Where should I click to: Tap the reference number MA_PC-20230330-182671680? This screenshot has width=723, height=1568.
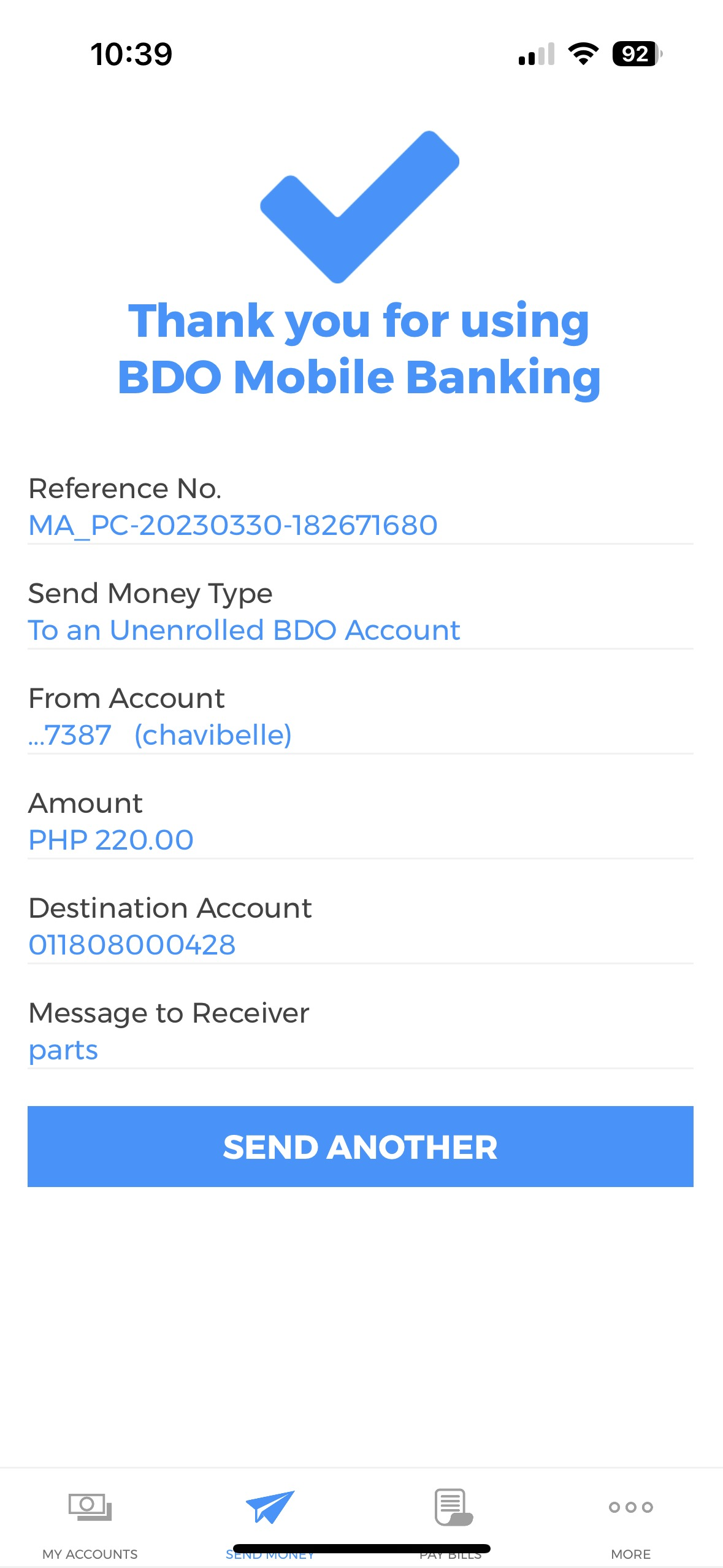pyautogui.click(x=233, y=525)
